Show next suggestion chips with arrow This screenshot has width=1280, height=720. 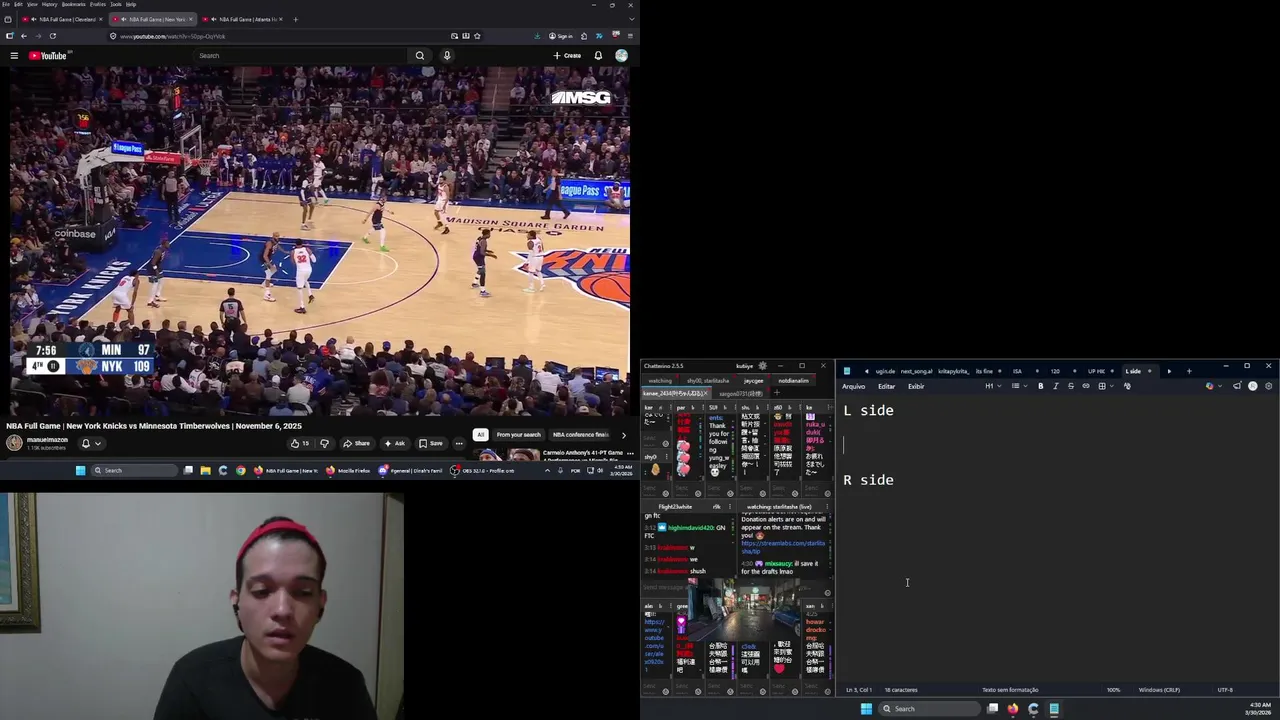tap(623, 434)
